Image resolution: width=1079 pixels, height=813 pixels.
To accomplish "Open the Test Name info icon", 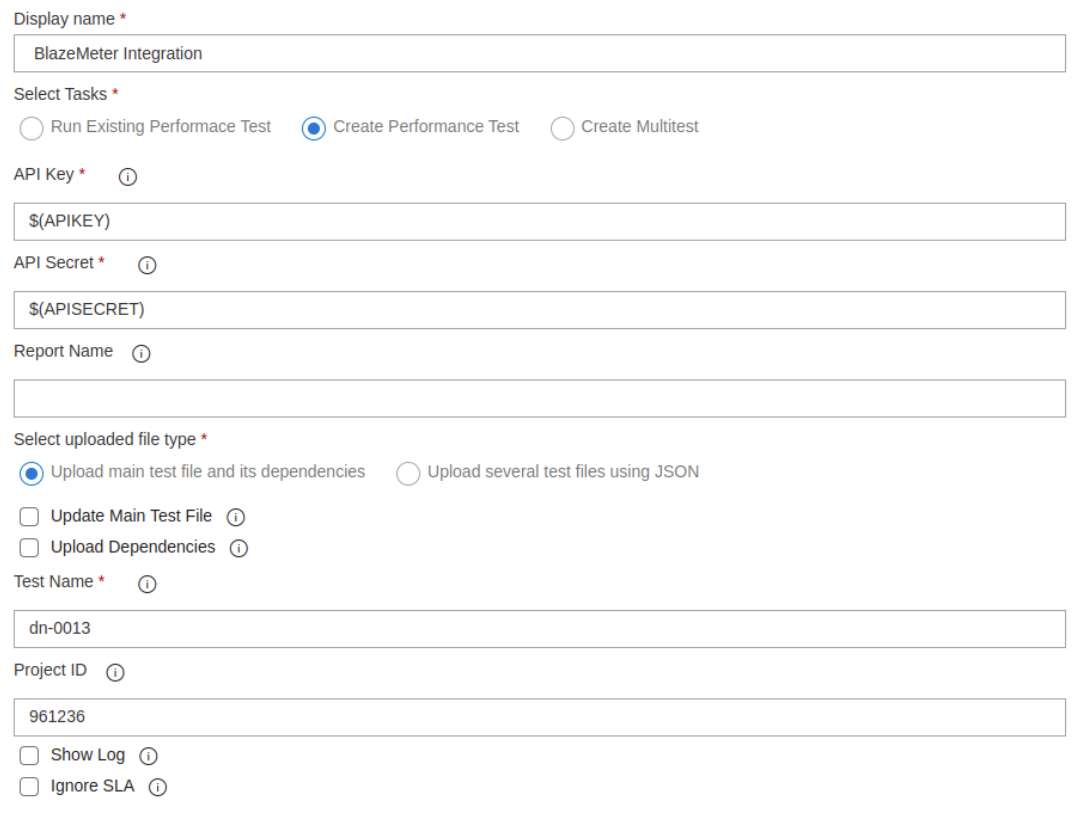I will click(x=147, y=584).
